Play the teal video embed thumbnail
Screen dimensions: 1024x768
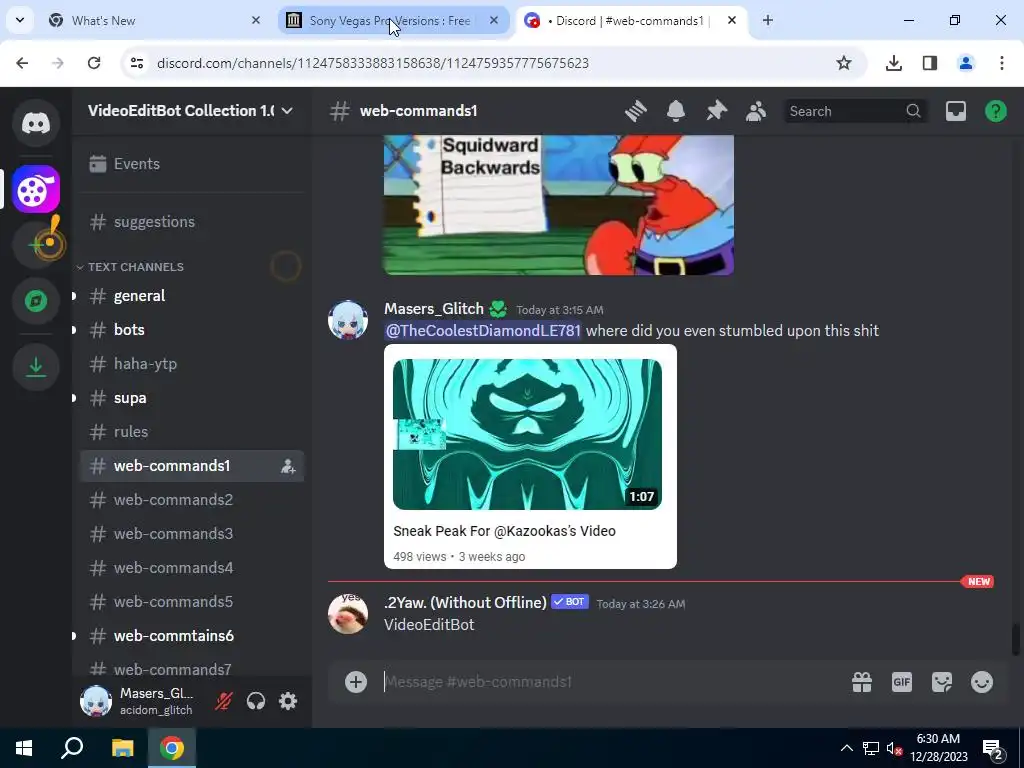click(527, 434)
